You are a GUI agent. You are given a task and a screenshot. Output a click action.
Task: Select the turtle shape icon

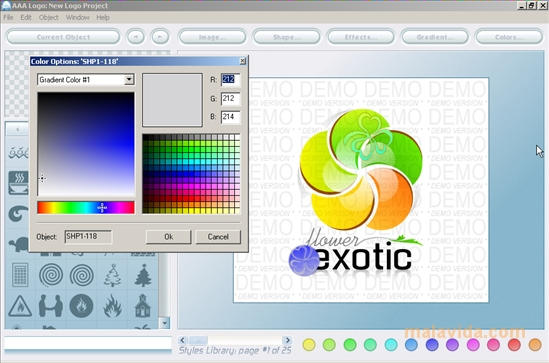coord(19,244)
